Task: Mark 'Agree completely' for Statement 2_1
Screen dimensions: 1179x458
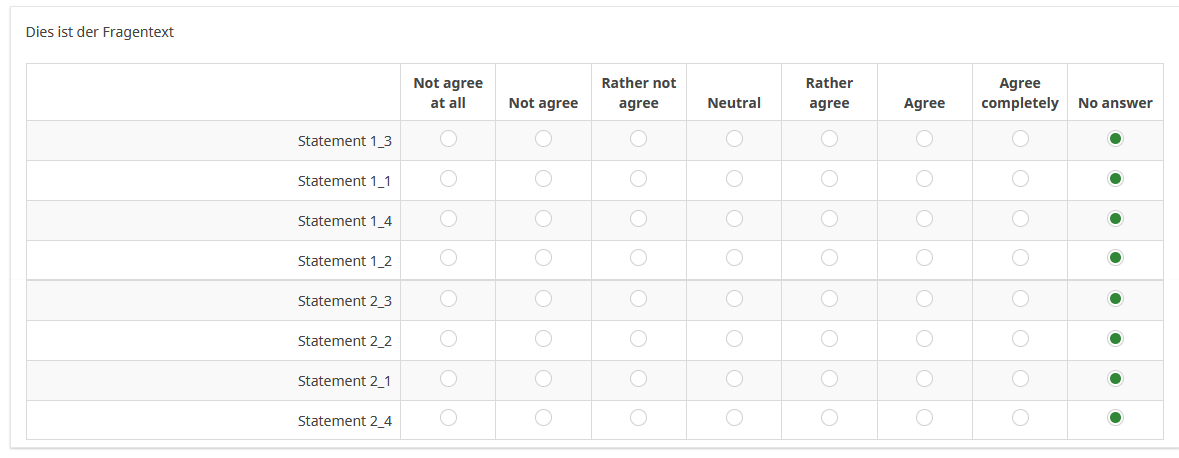Action: [x=1020, y=379]
